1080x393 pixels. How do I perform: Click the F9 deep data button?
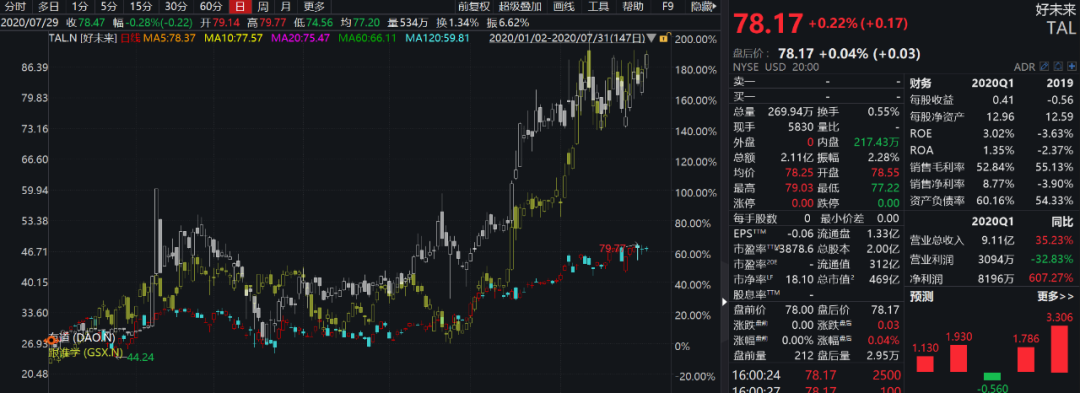click(667, 7)
